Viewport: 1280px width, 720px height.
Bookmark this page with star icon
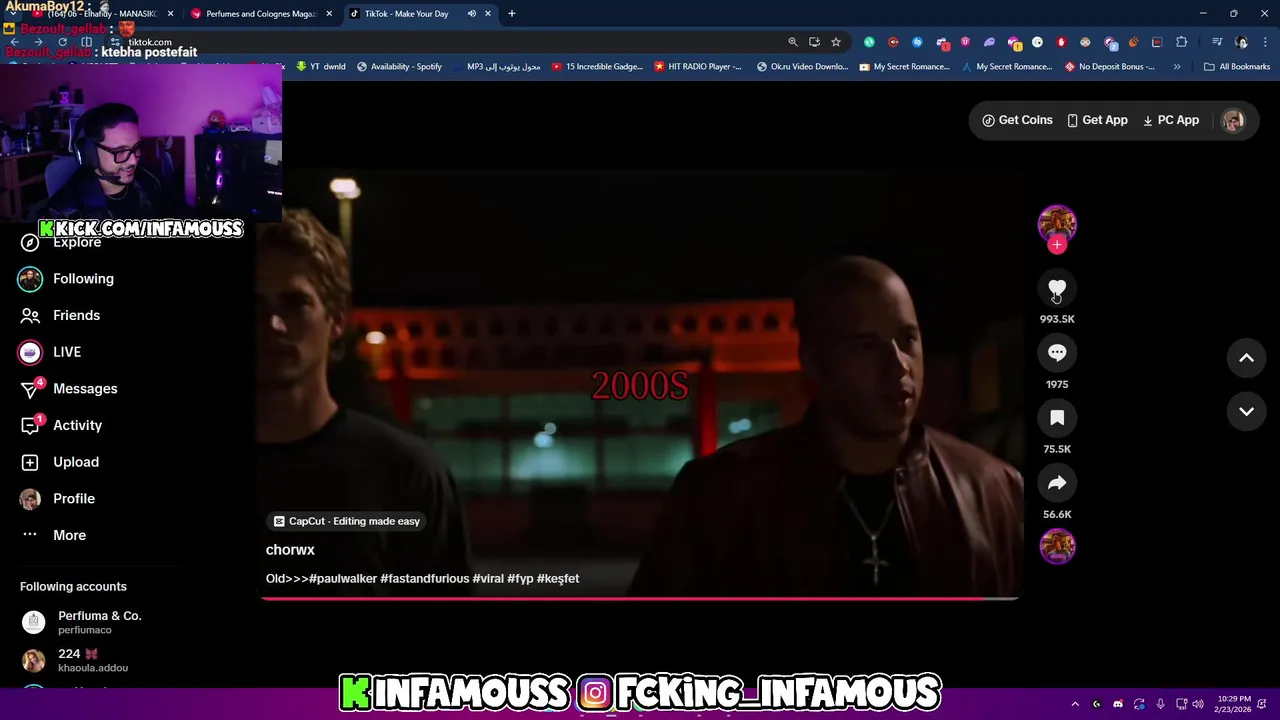[x=836, y=42]
